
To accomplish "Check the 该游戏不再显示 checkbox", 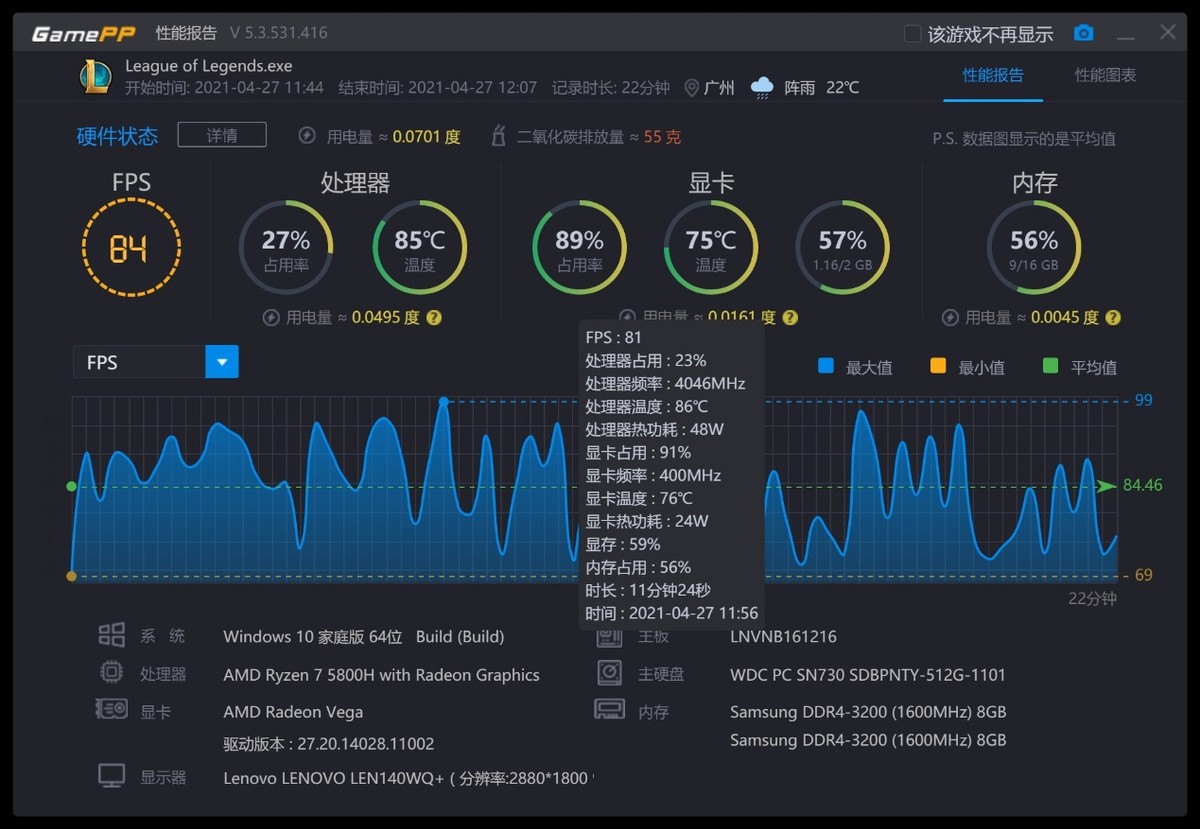I will [x=912, y=34].
